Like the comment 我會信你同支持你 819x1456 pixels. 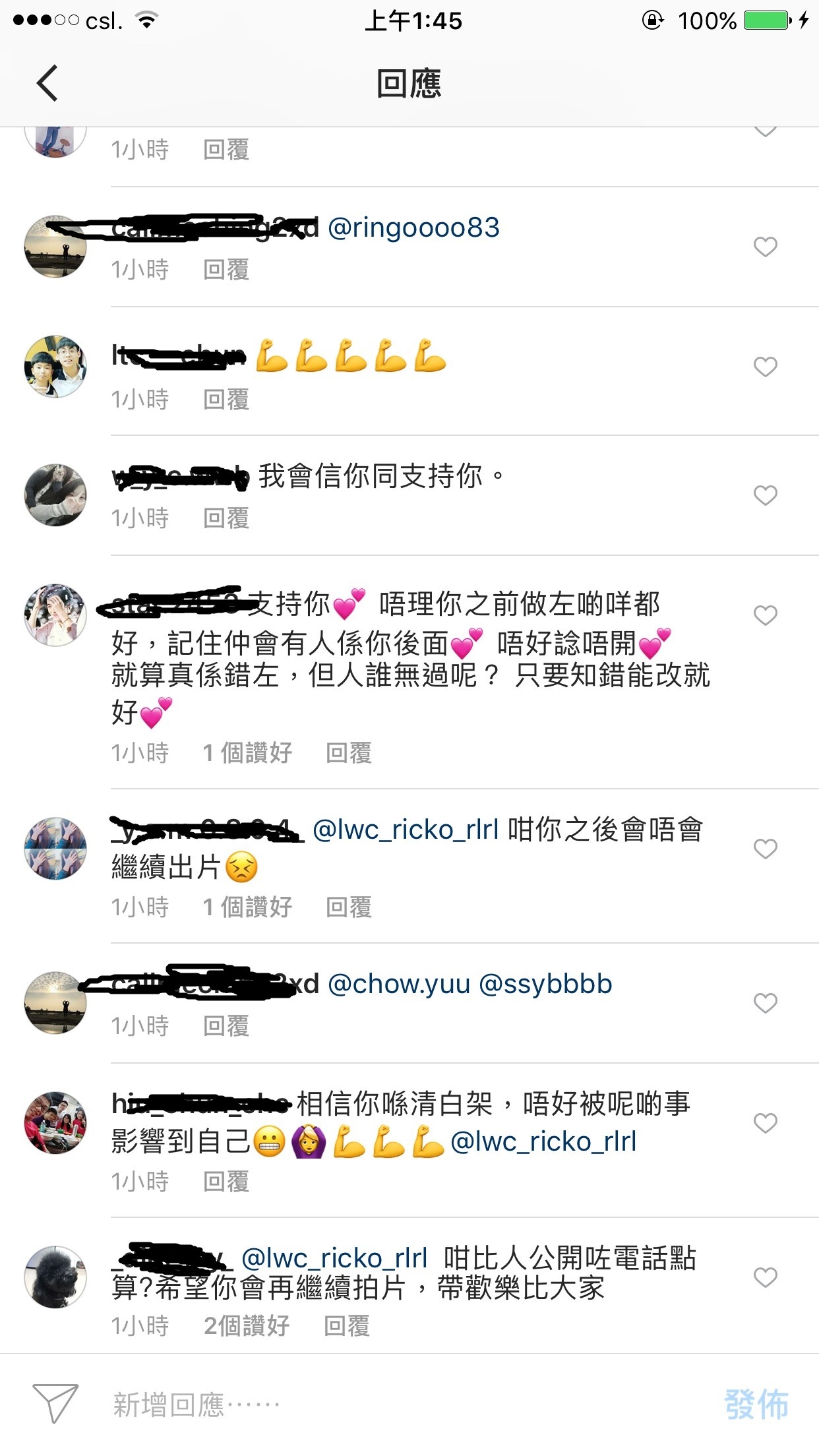(x=765, y=495)
